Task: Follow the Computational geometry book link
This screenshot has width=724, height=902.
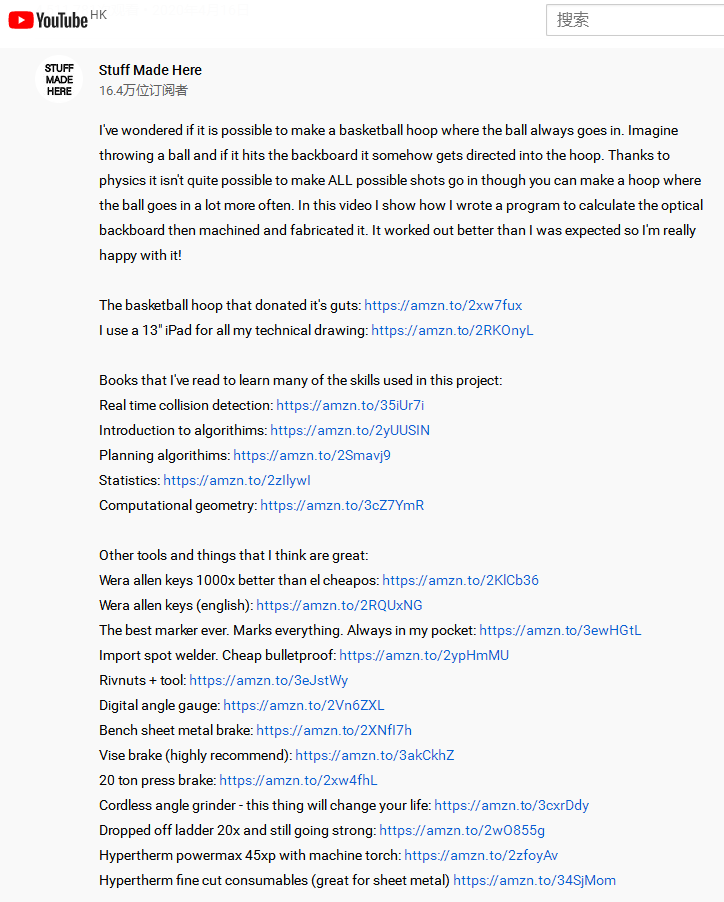Action: pos(342,505)
